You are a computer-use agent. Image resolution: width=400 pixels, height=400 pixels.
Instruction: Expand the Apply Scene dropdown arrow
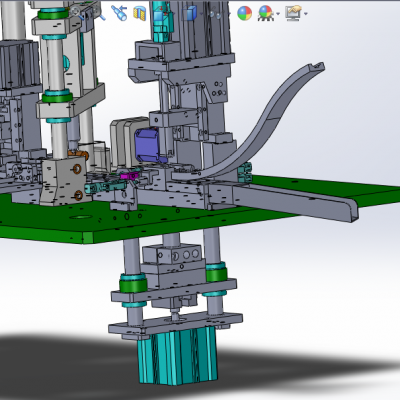(278, 14)
